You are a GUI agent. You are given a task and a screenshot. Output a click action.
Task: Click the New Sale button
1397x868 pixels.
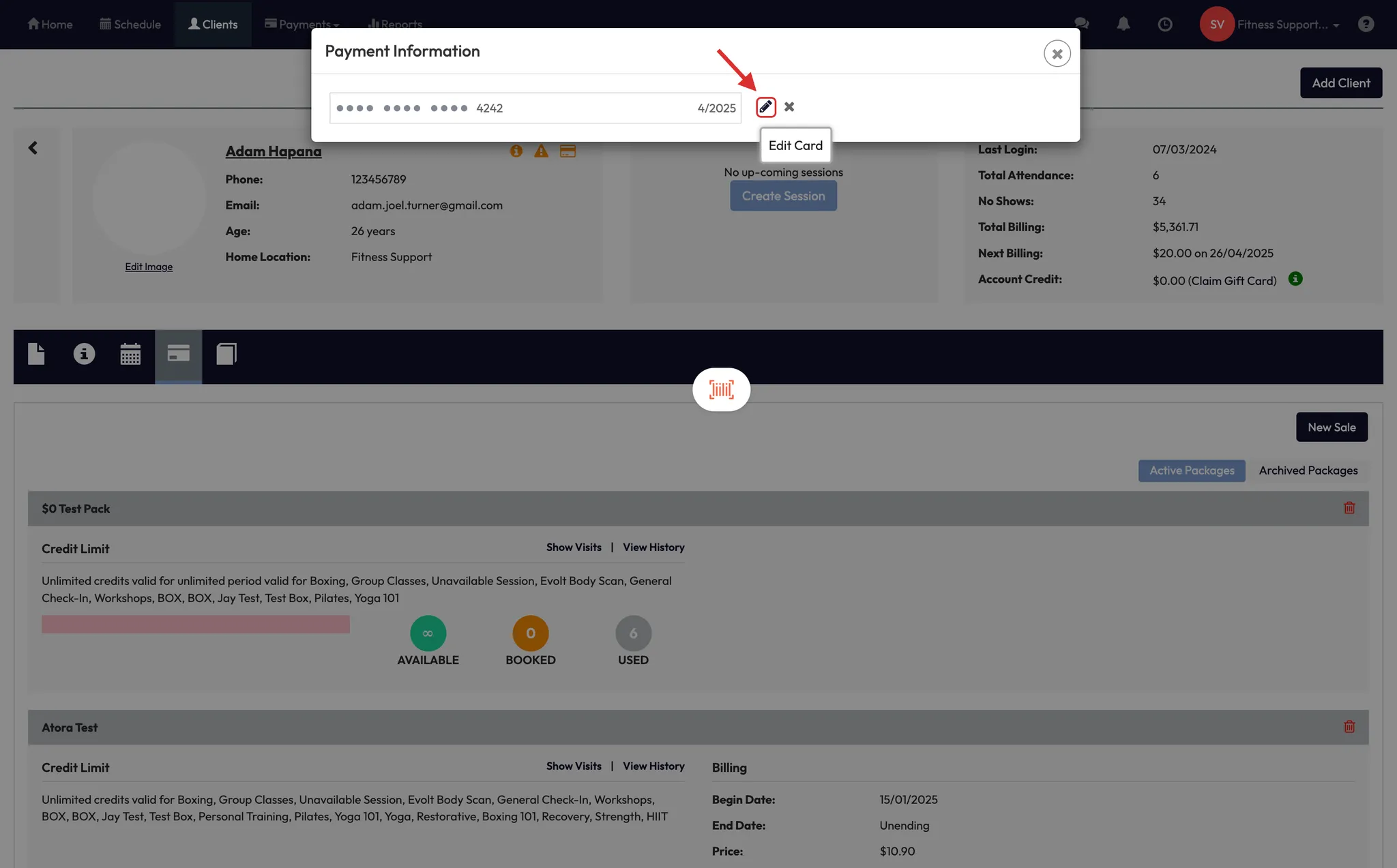[1331, 428]
